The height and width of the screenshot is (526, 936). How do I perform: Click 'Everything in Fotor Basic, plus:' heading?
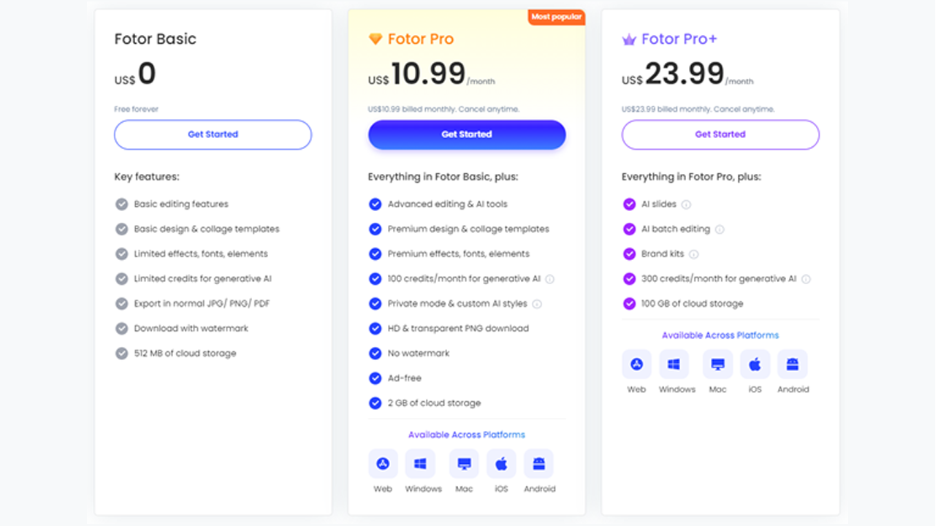pyautogui.click(x=443, y=177)
